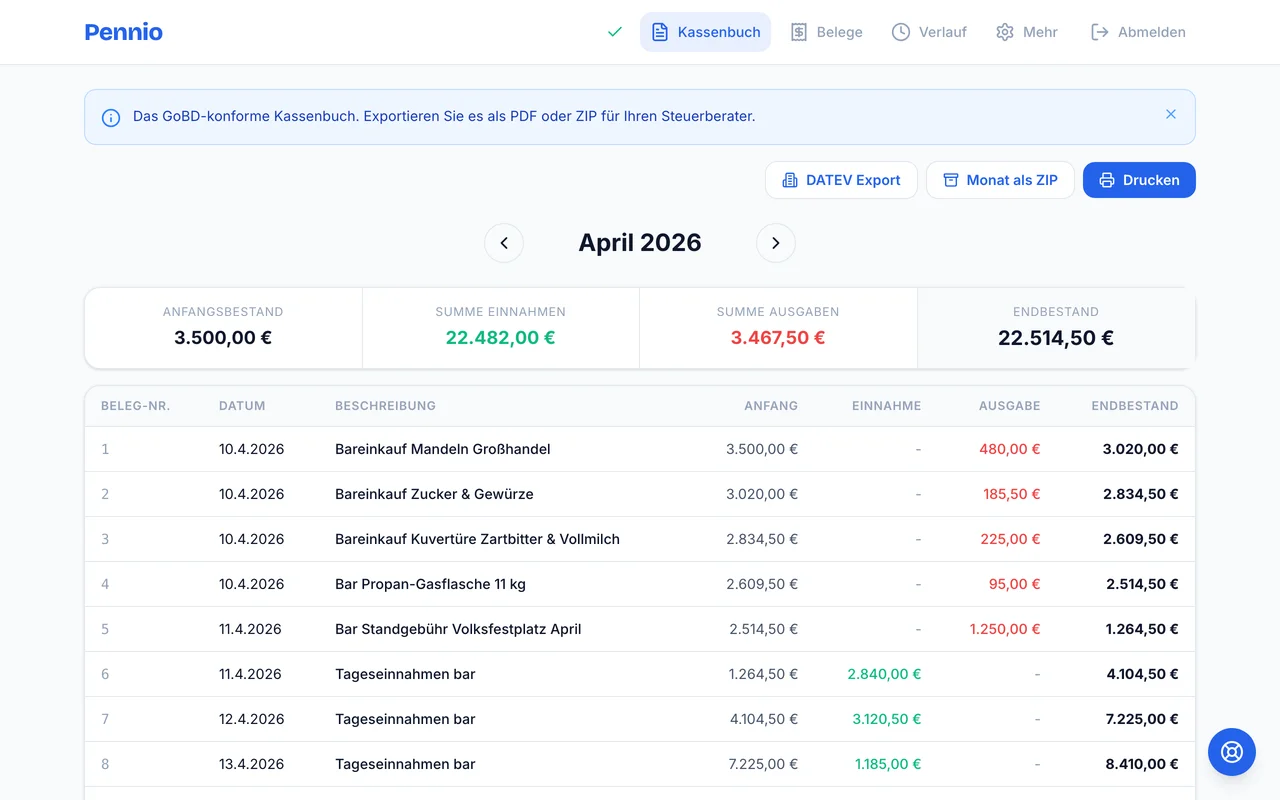Switch to the Belege tab
This screenshot has height=800, width=1280.
click(x=826, y=32)
